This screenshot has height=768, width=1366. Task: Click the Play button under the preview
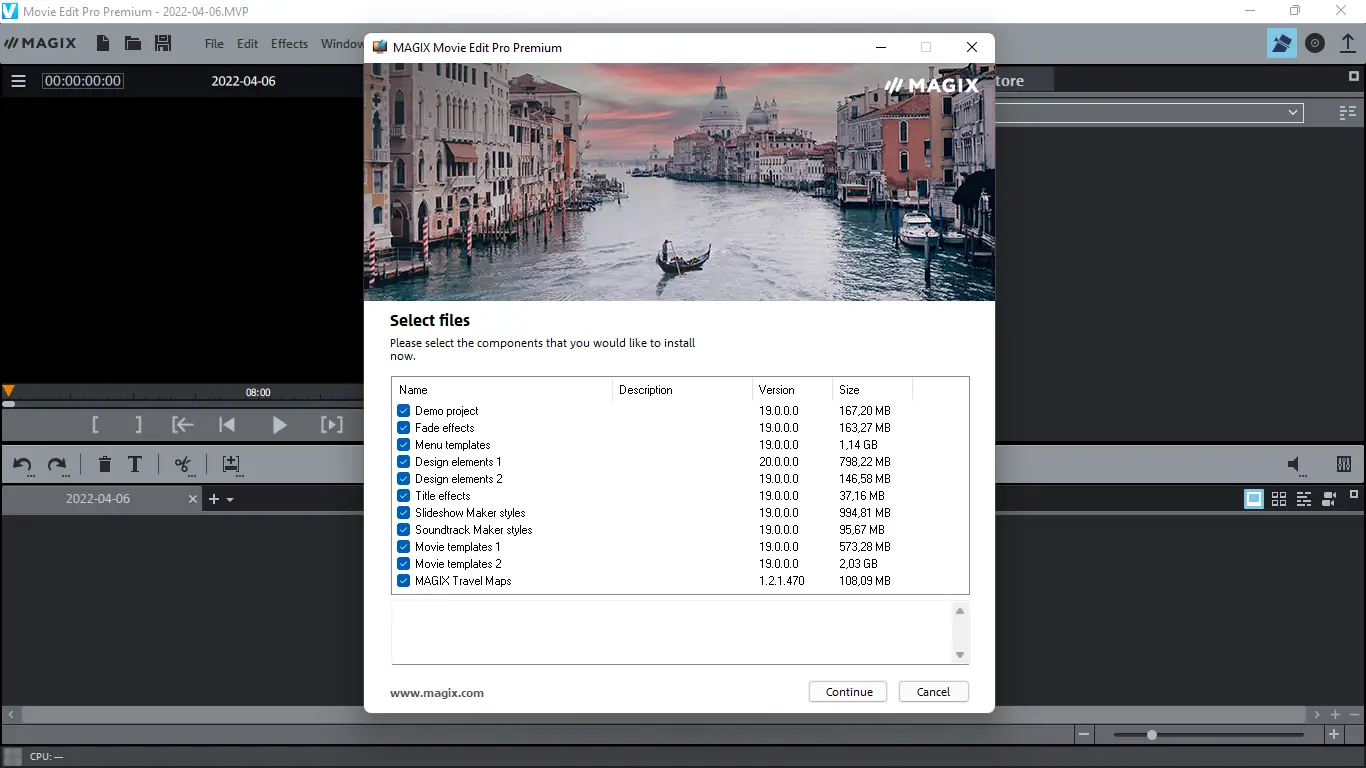tap(279, 424)
